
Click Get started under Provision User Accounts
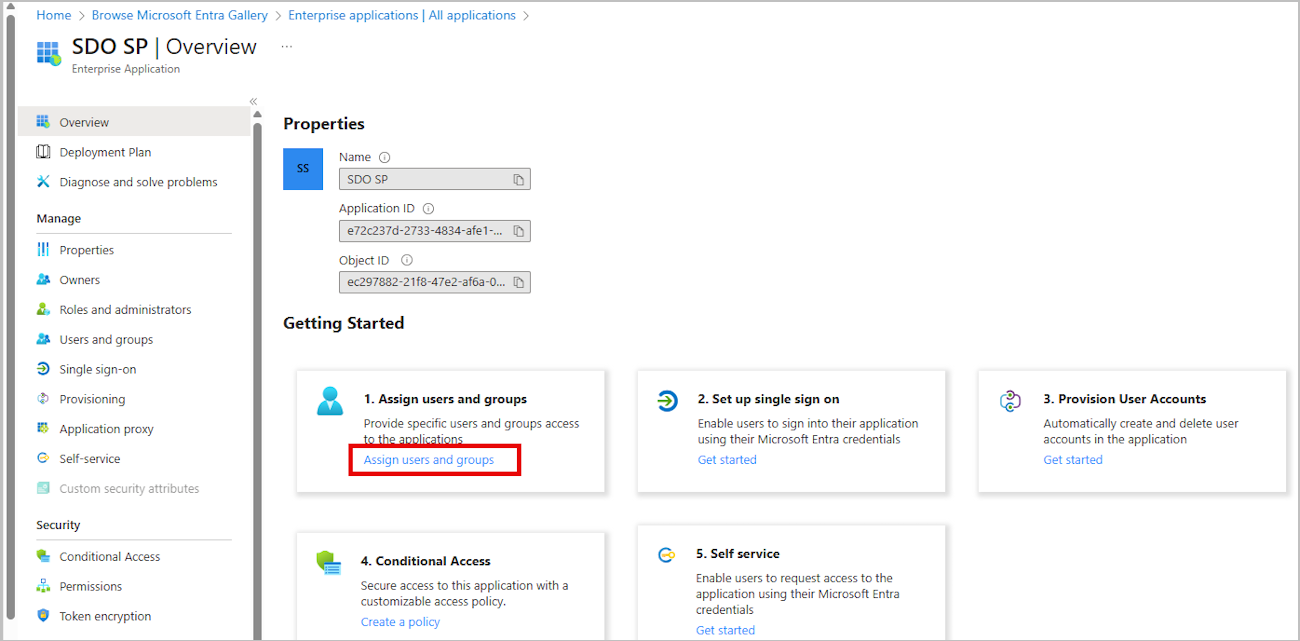point(1073,460)
